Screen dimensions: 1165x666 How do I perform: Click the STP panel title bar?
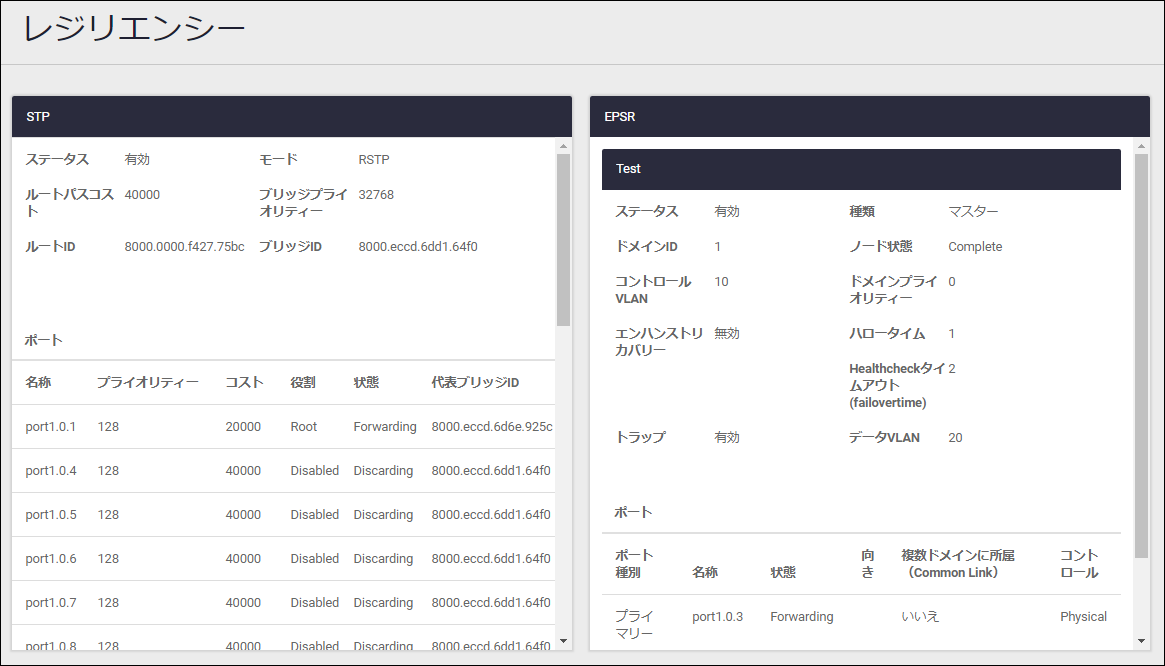pos(291,117)
